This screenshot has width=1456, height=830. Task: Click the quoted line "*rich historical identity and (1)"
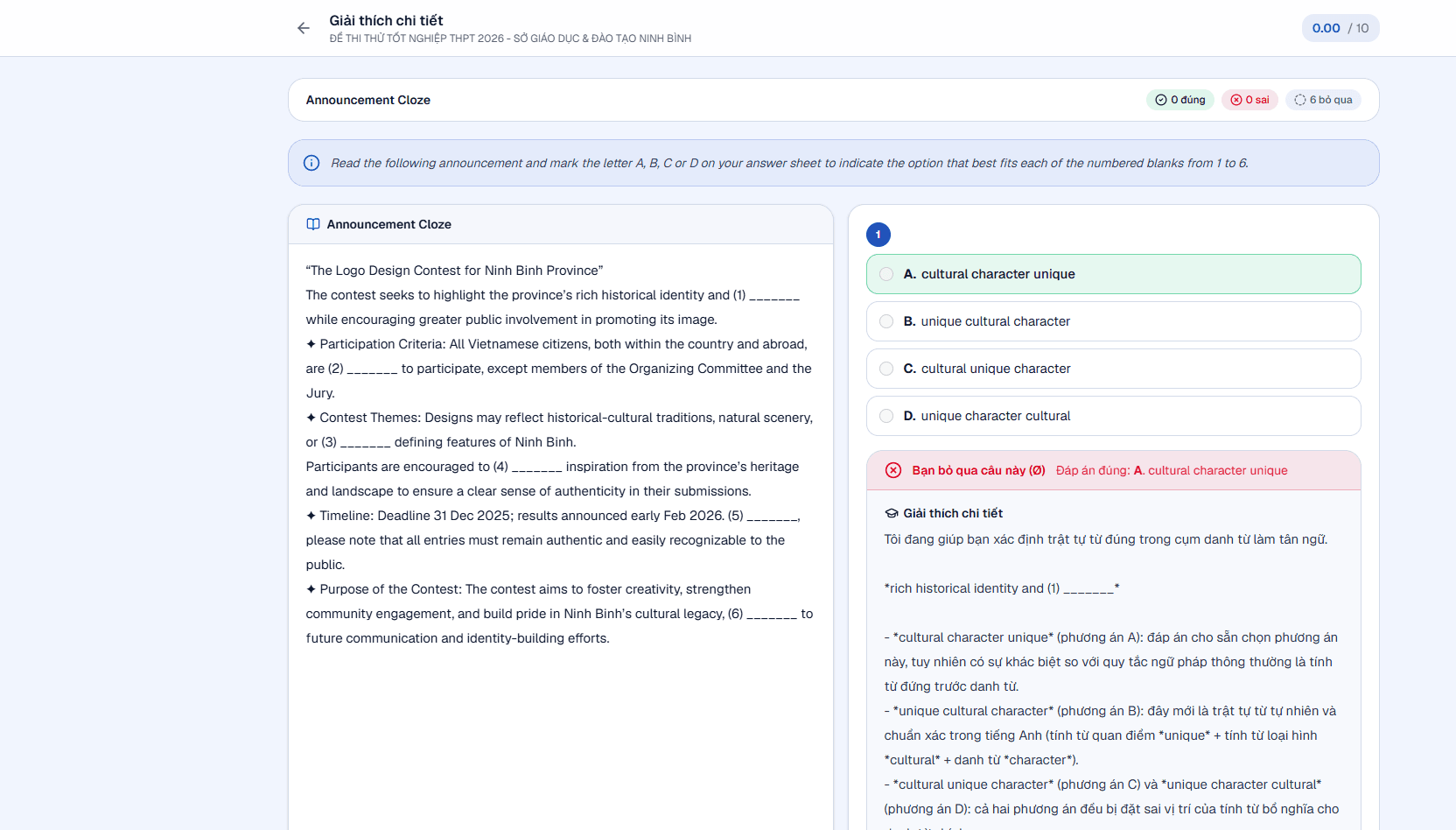point(1002,588)
